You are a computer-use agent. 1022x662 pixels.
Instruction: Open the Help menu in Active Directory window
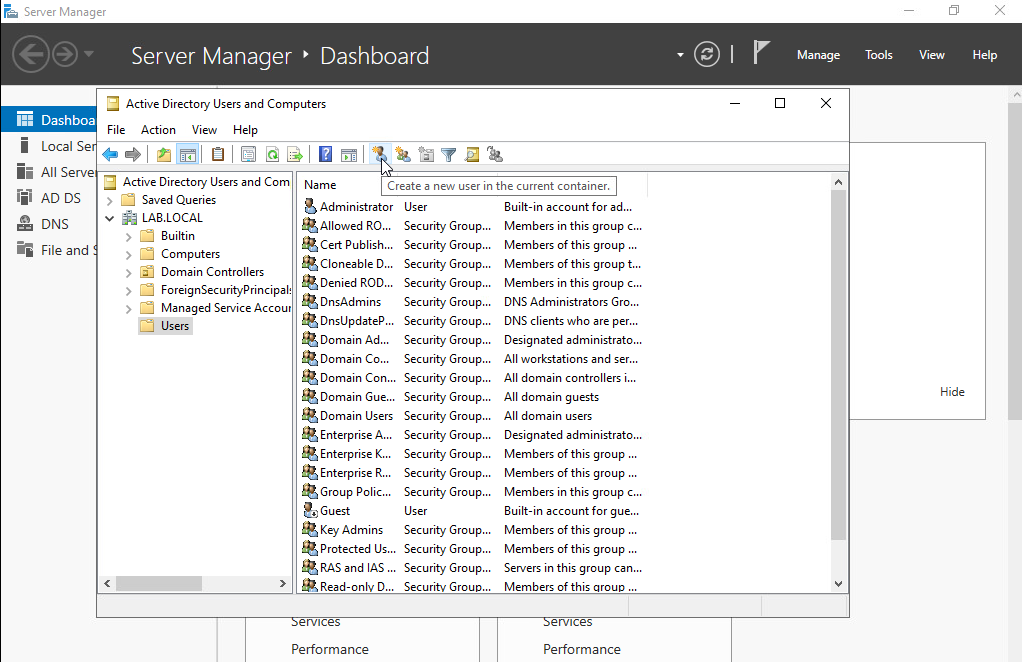(245, 130)
